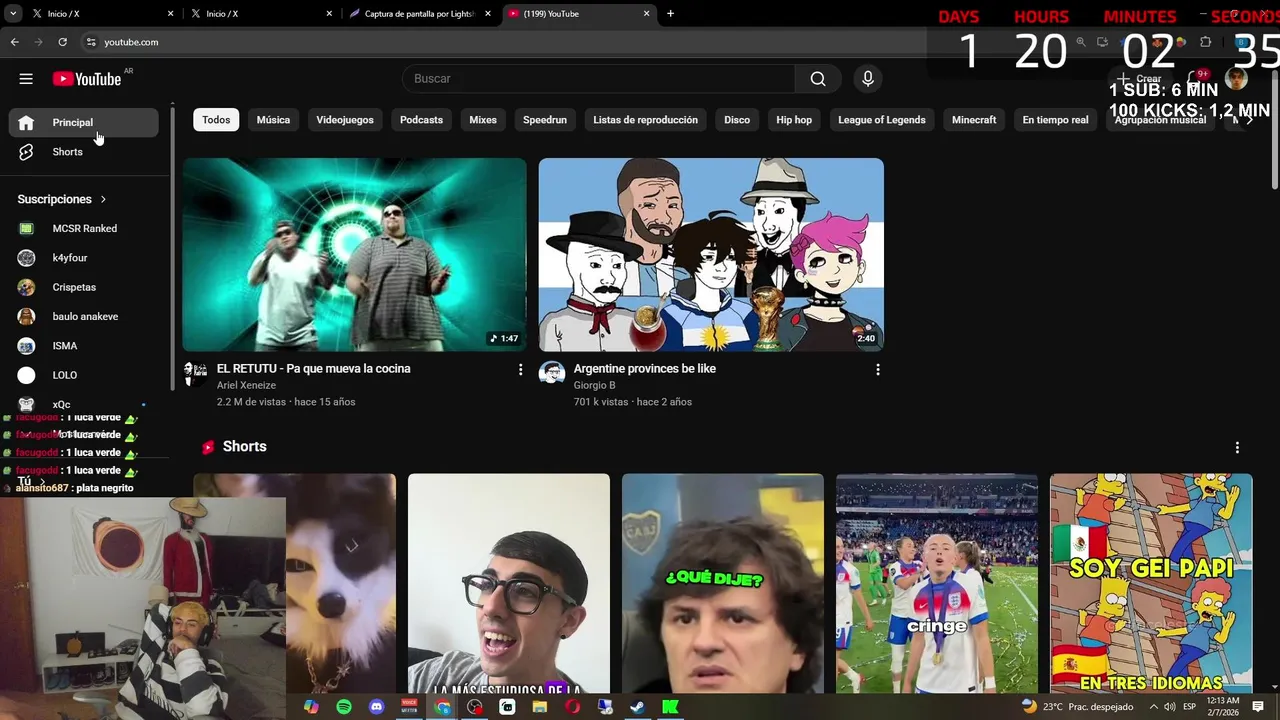Select the Hip hop filter chip
This screenshot has height=720, width=1280.
click(794, 120)
